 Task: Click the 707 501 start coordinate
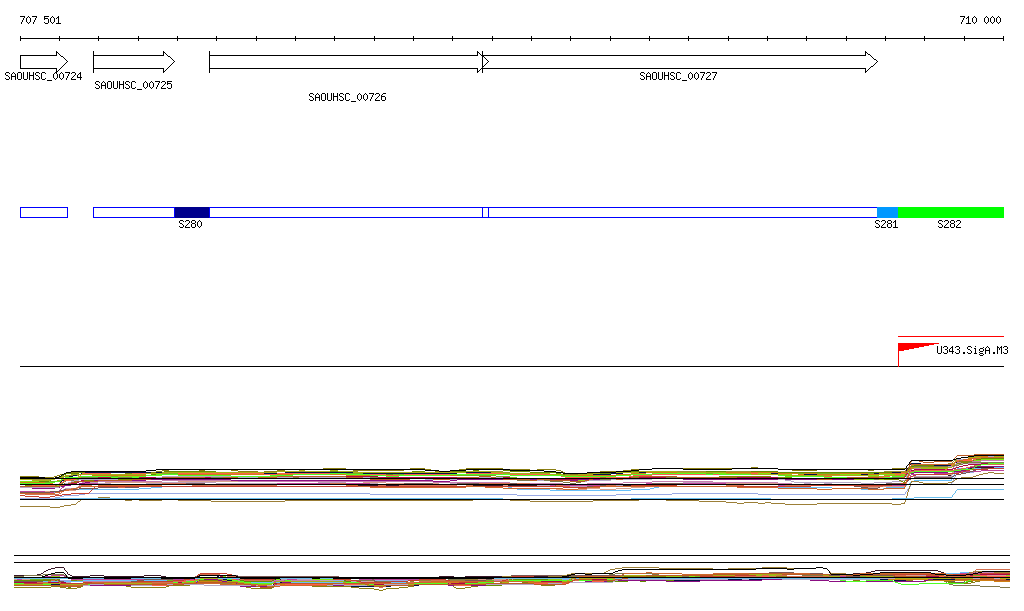pos(40,20)
